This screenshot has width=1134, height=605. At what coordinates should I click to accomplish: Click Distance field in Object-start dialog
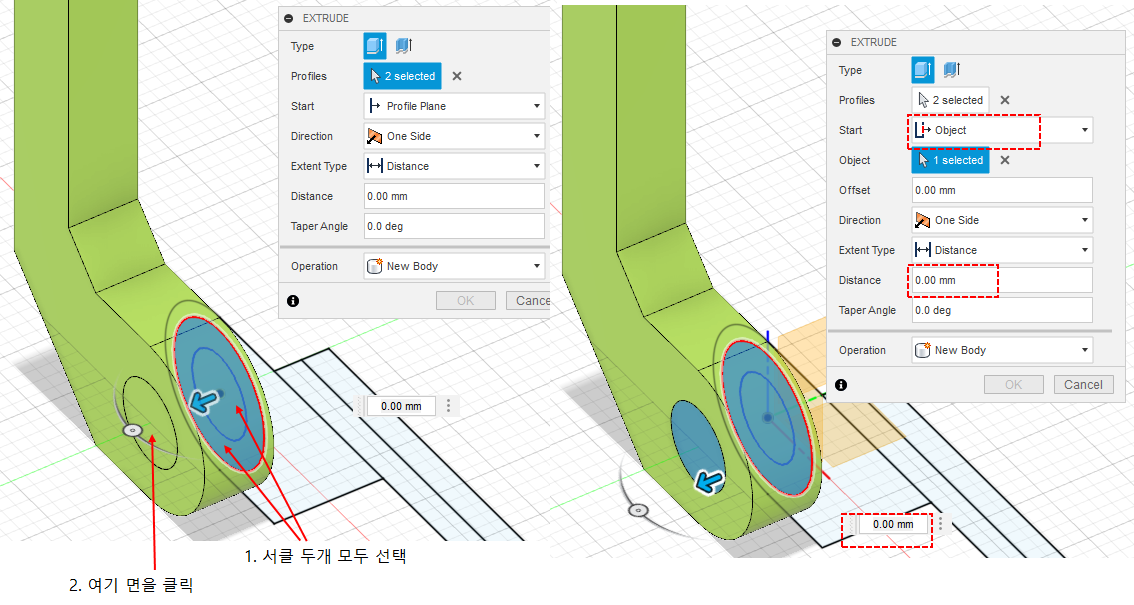(1002, 280)
